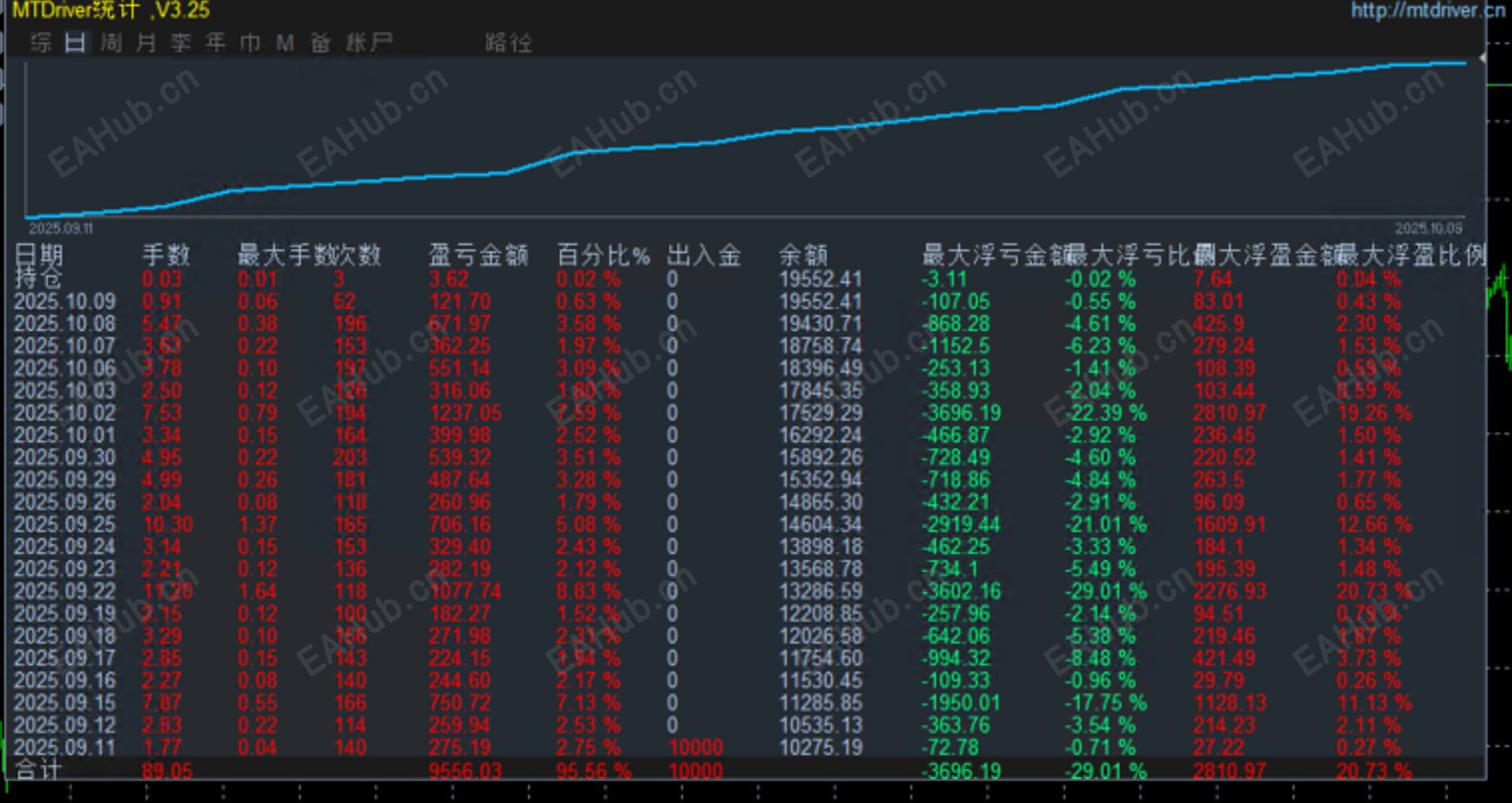Click balance value 19430.71

pos(821,324)
